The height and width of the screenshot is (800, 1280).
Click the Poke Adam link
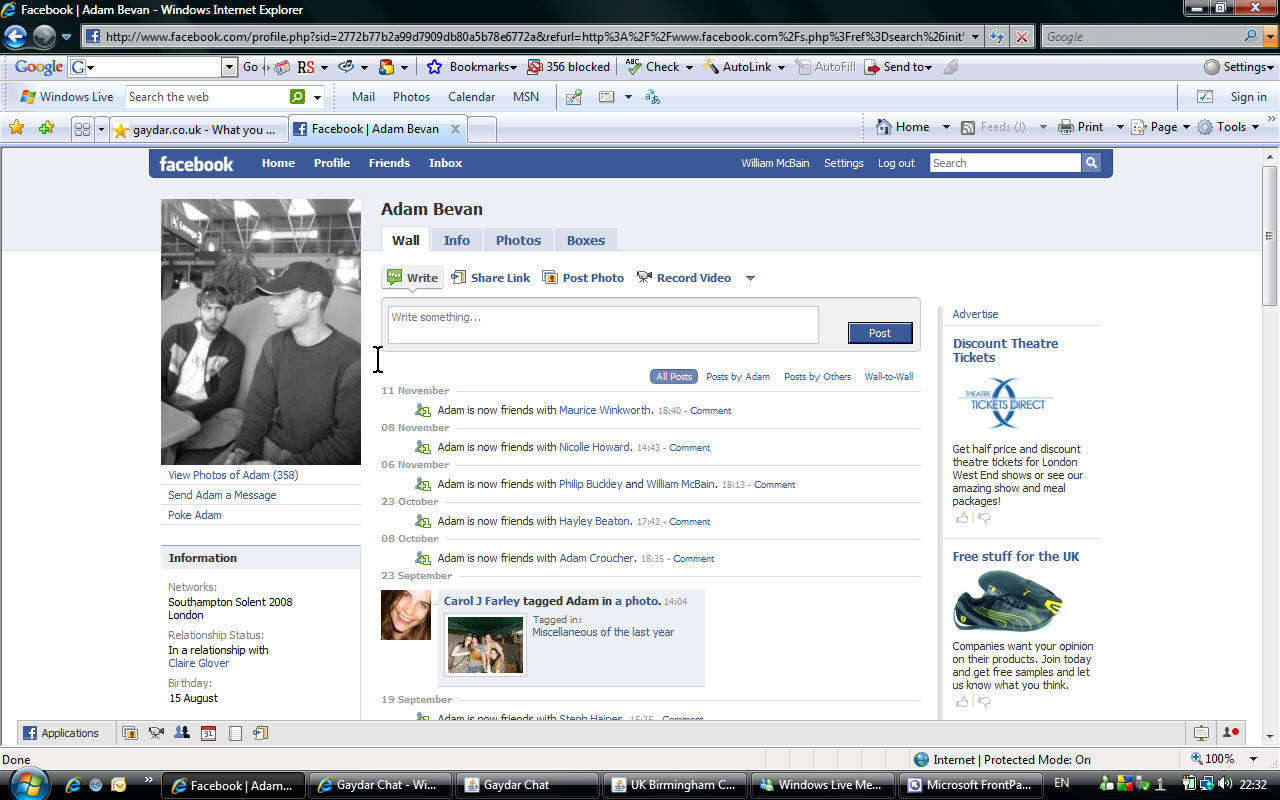[x=195, y=515]
